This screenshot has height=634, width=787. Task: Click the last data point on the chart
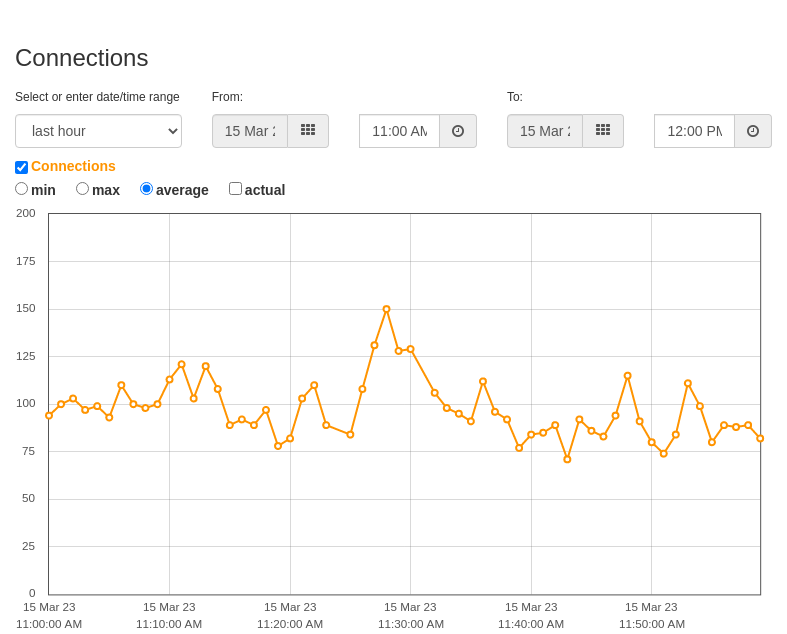click(760, 438)
